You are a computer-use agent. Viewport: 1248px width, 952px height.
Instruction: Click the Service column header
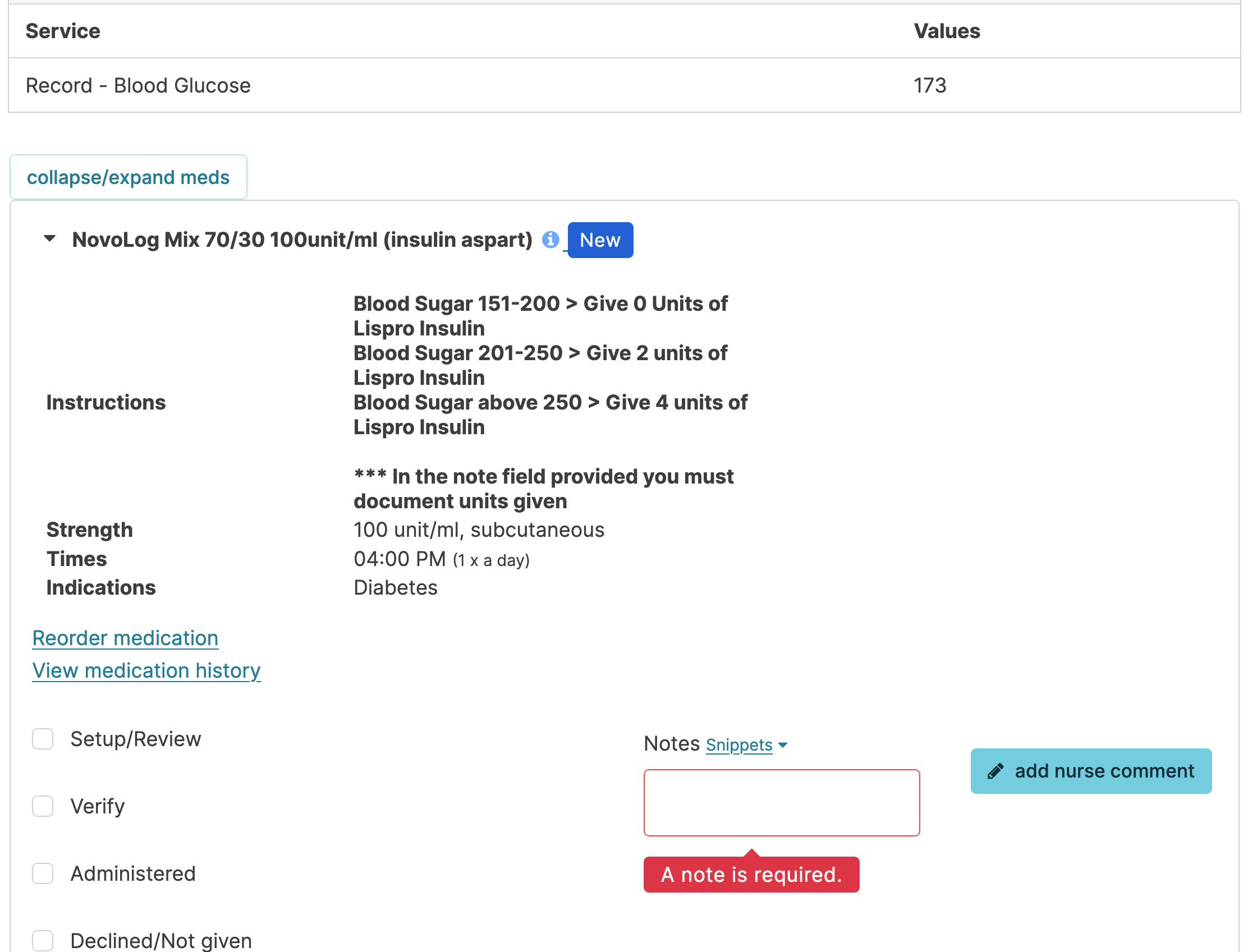63,31
